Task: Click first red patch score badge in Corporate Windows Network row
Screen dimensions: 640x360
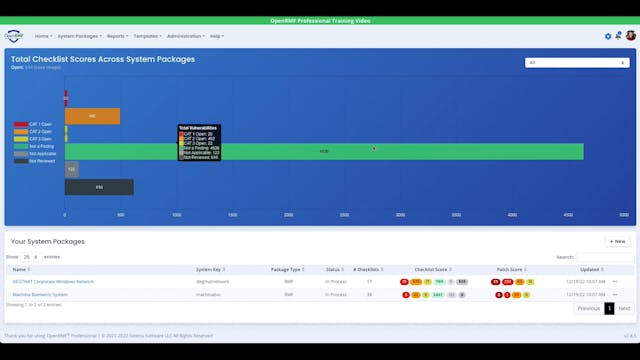Action: click(x=496, y=282)
